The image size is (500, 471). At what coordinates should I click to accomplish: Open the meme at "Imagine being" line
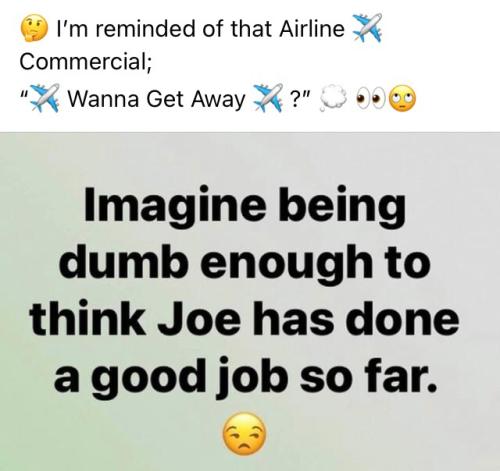245,206
